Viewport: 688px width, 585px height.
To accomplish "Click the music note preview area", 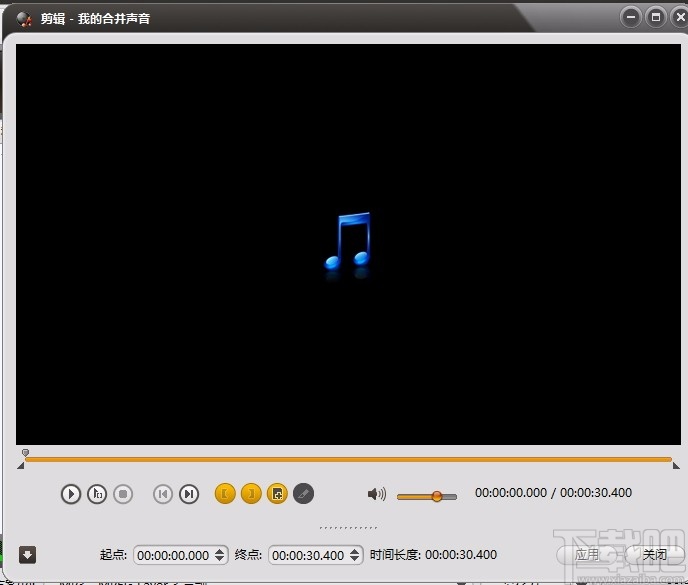I will [348, 244].
